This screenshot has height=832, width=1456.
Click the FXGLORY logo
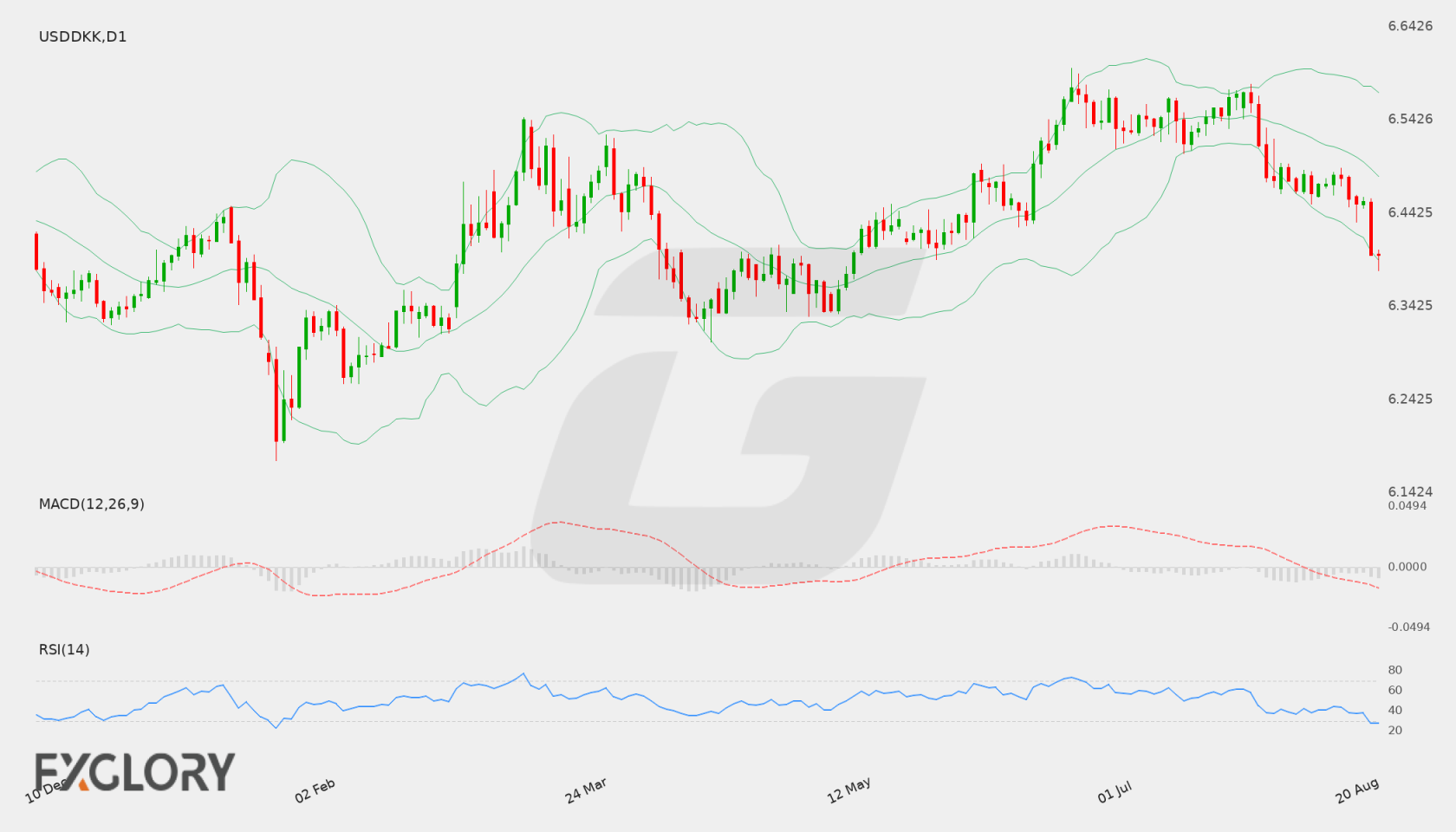pos(134,771)
